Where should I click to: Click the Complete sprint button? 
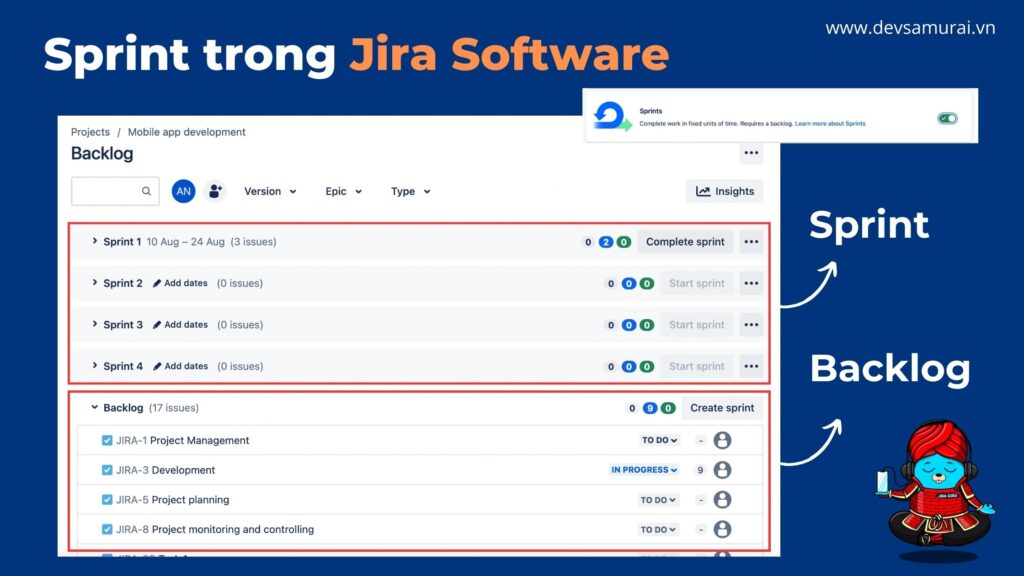coord(684,241)
